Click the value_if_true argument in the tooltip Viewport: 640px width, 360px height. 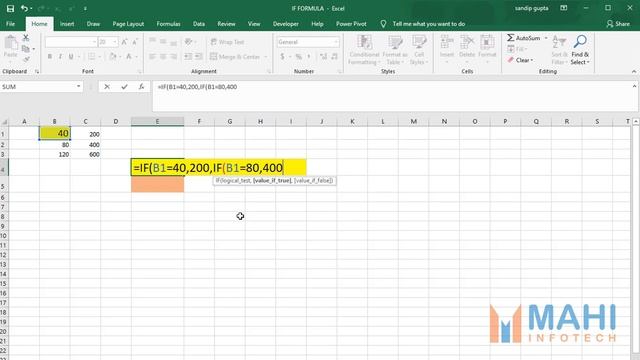(x=272, y=180)
